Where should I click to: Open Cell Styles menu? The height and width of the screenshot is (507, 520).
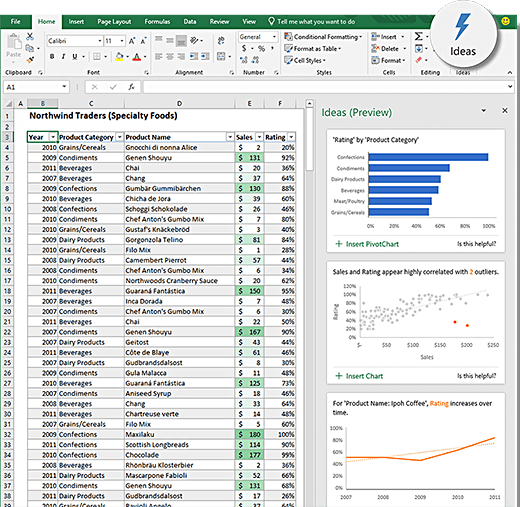coord(305,60)
